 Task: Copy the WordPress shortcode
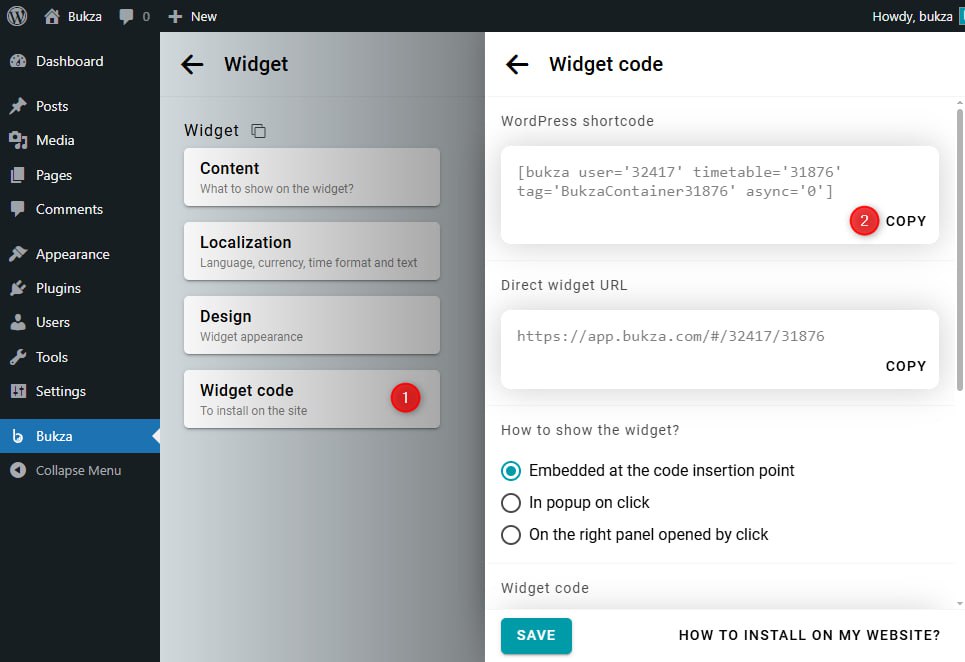pos(905,221)
